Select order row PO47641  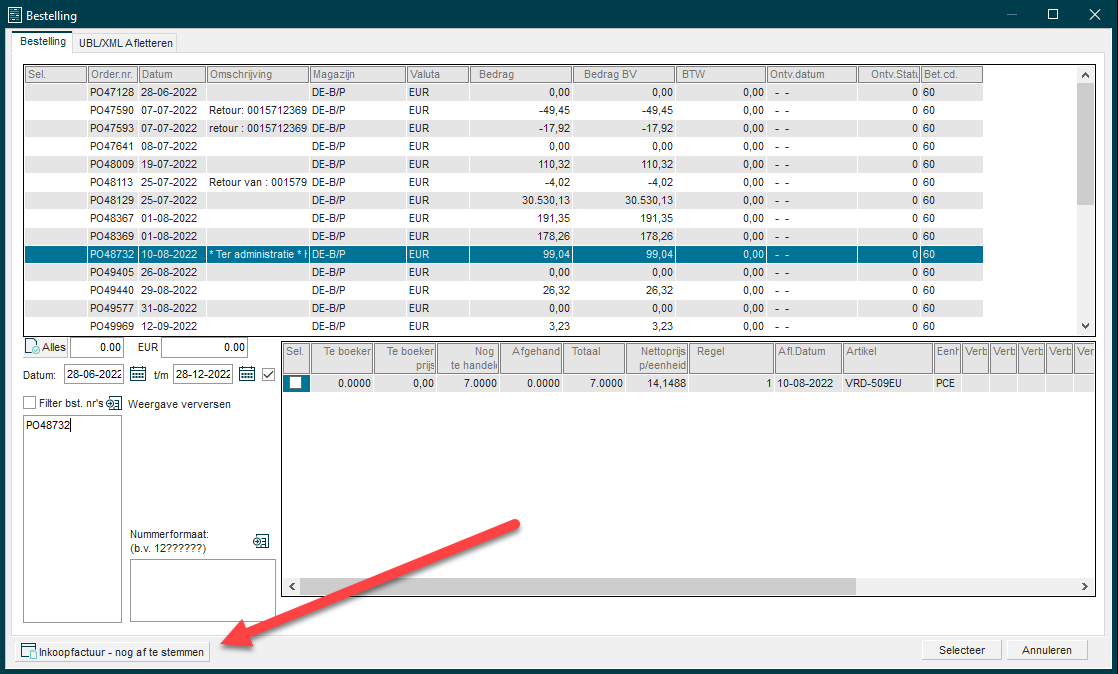(x=503, y=146)
